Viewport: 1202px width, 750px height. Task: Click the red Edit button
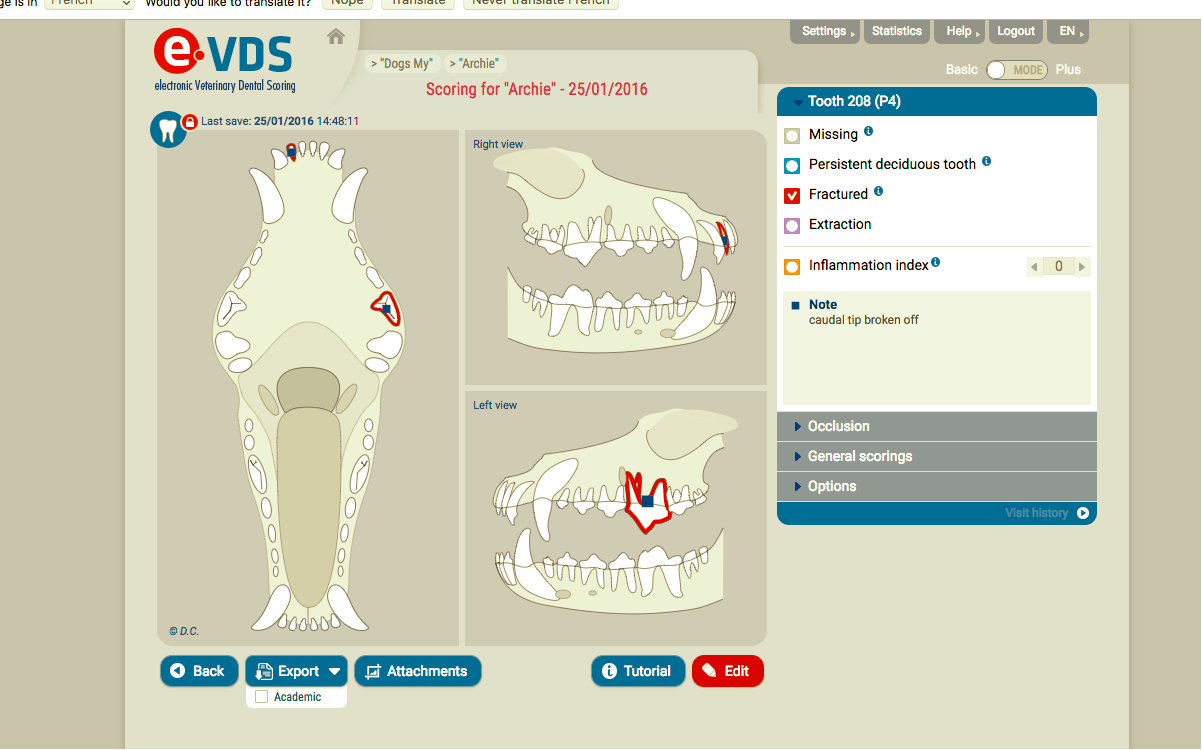[727, 671]
